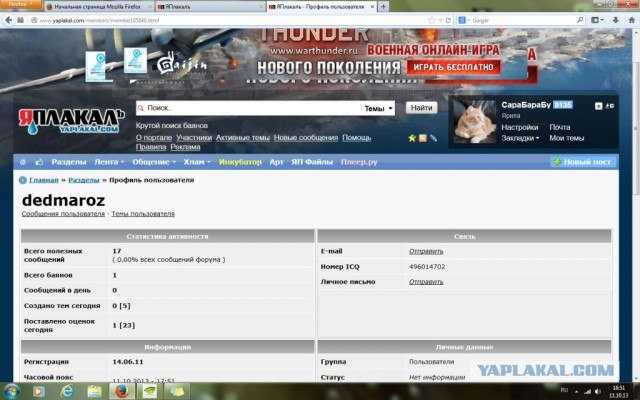
Task: Expand the Лента menu dropdown
Action: click(109, 162)
